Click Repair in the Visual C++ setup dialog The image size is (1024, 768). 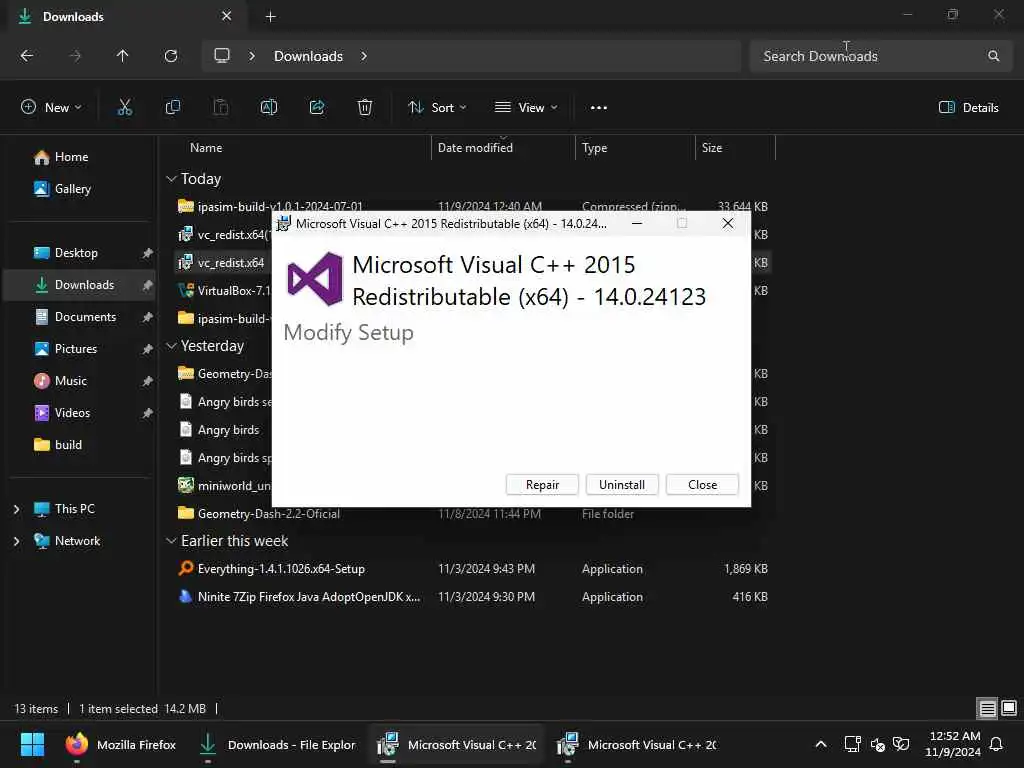[542, 485]
